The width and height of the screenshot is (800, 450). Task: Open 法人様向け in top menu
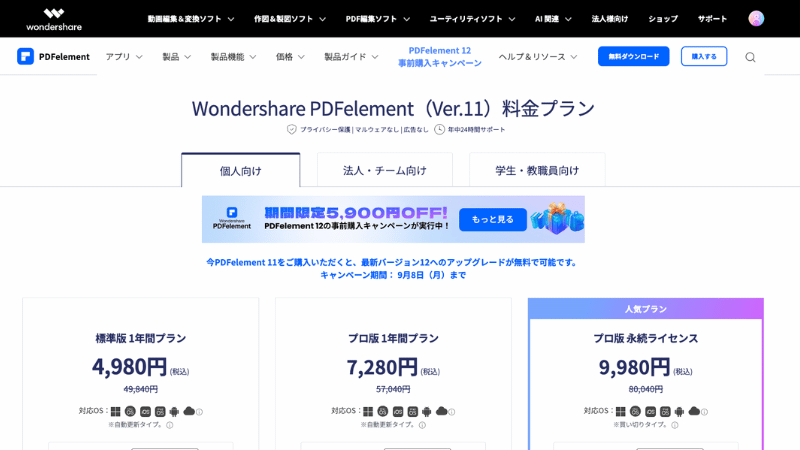click(x=610, y=19)
